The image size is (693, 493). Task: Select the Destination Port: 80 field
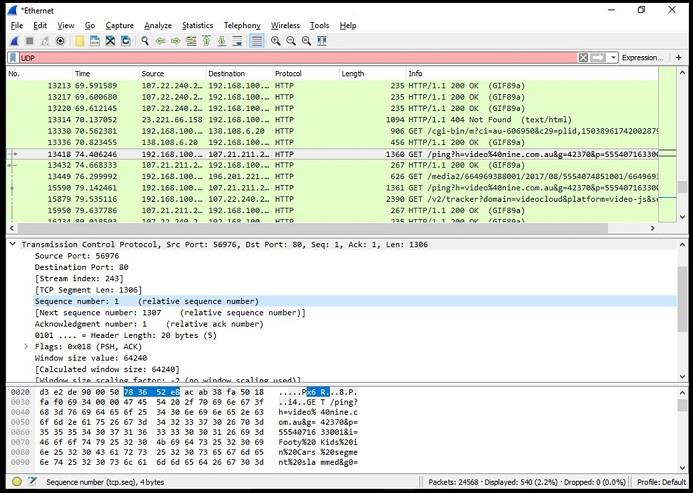81,268
